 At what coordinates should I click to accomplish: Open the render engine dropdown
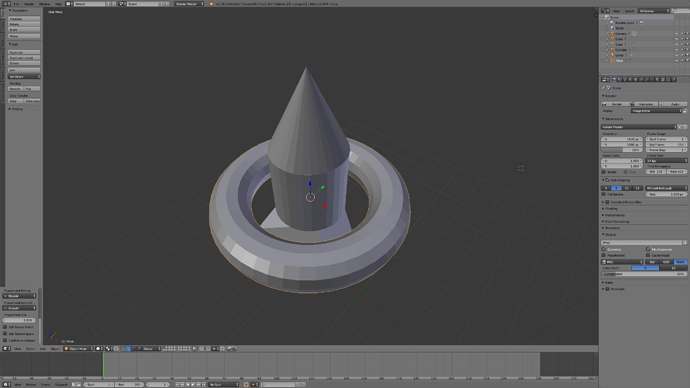(x=189, y=4)
